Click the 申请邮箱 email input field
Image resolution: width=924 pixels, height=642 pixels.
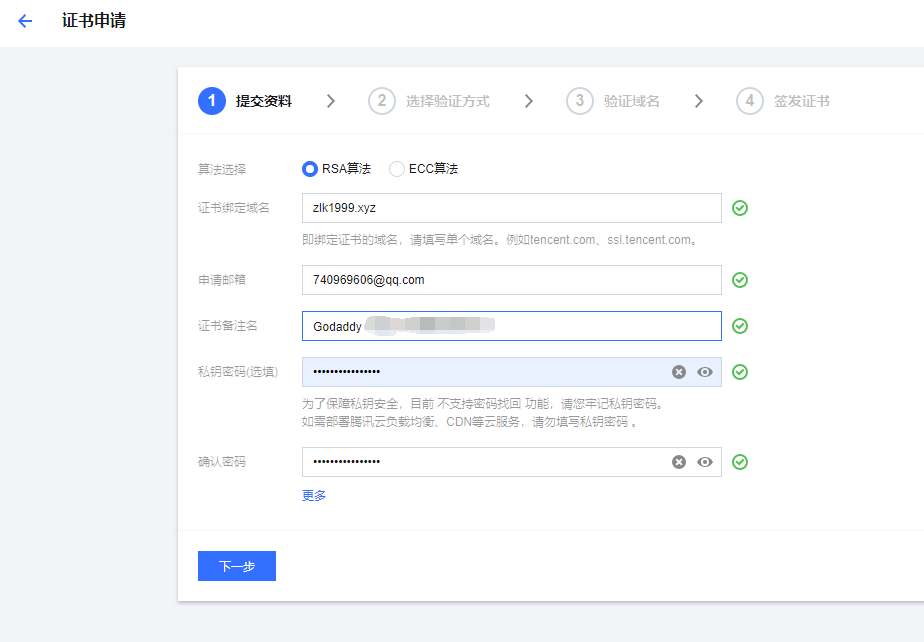(511, 280)
